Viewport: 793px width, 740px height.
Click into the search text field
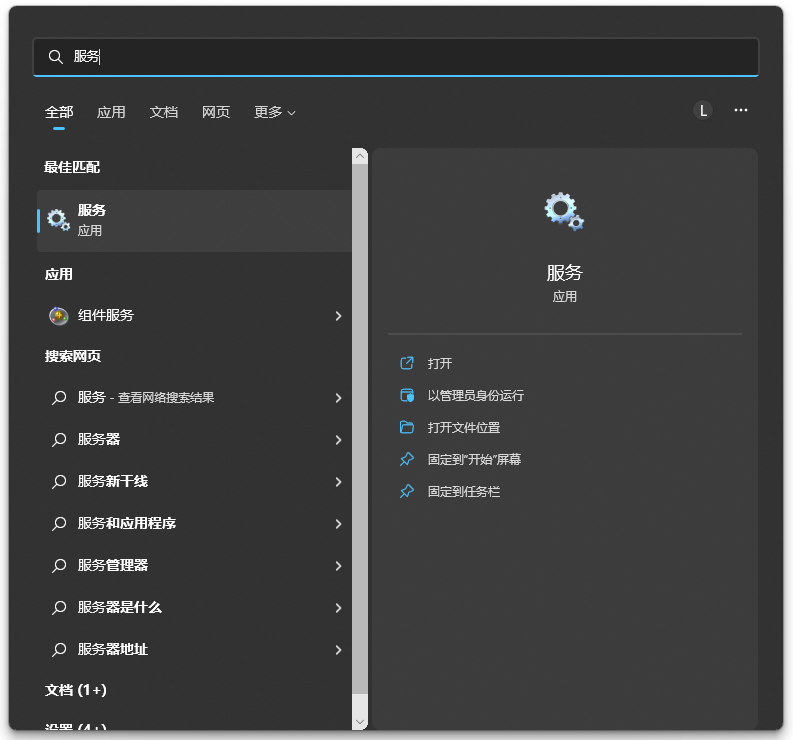[x=396, y=57]
